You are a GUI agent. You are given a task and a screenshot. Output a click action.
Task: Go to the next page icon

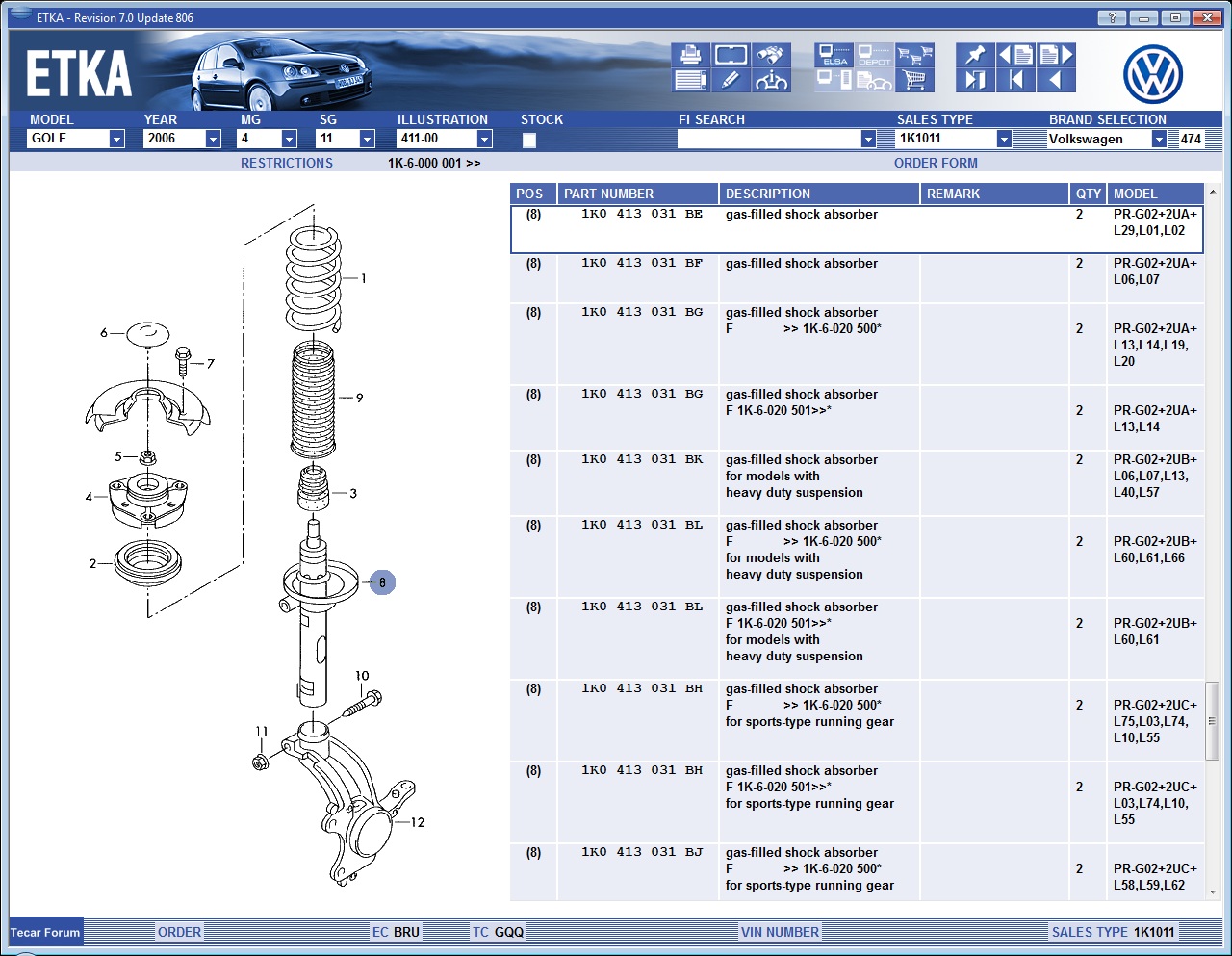click(1056, 55)
